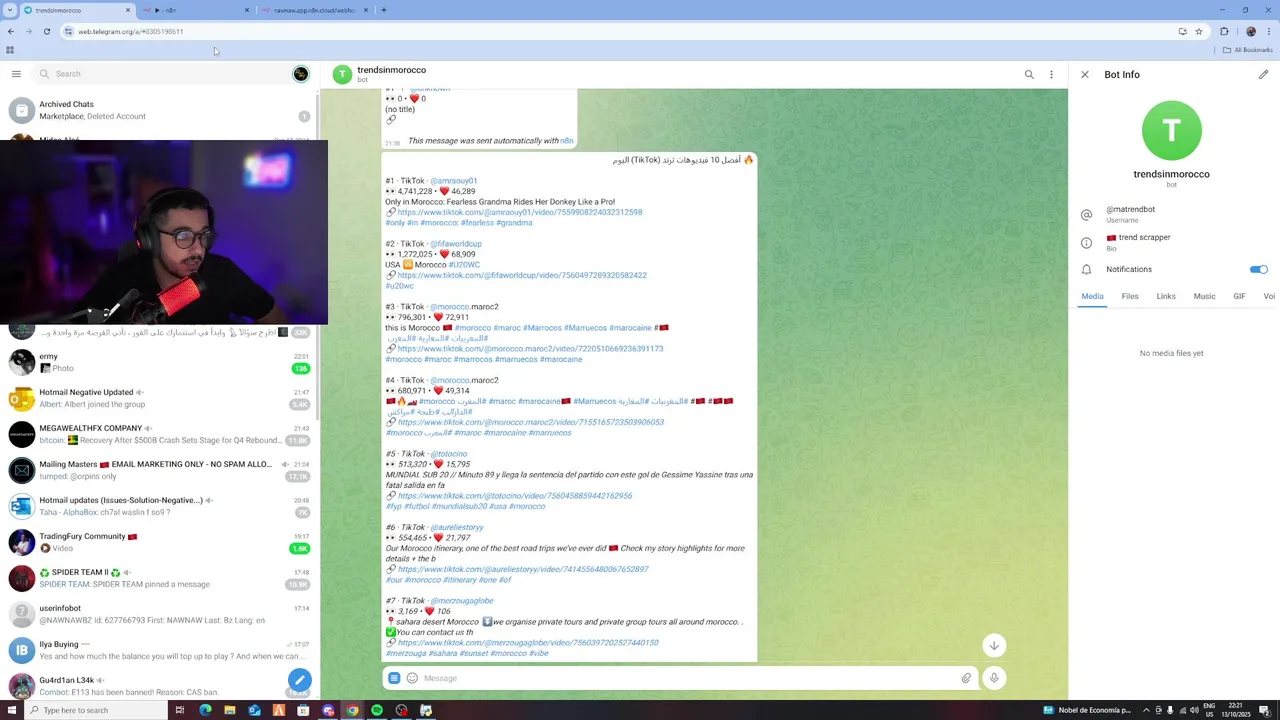Image resolution: width=1280 pixels, height=720 pixels.
Task: Click the Windows taskbar search box
Action: point(97,710)
